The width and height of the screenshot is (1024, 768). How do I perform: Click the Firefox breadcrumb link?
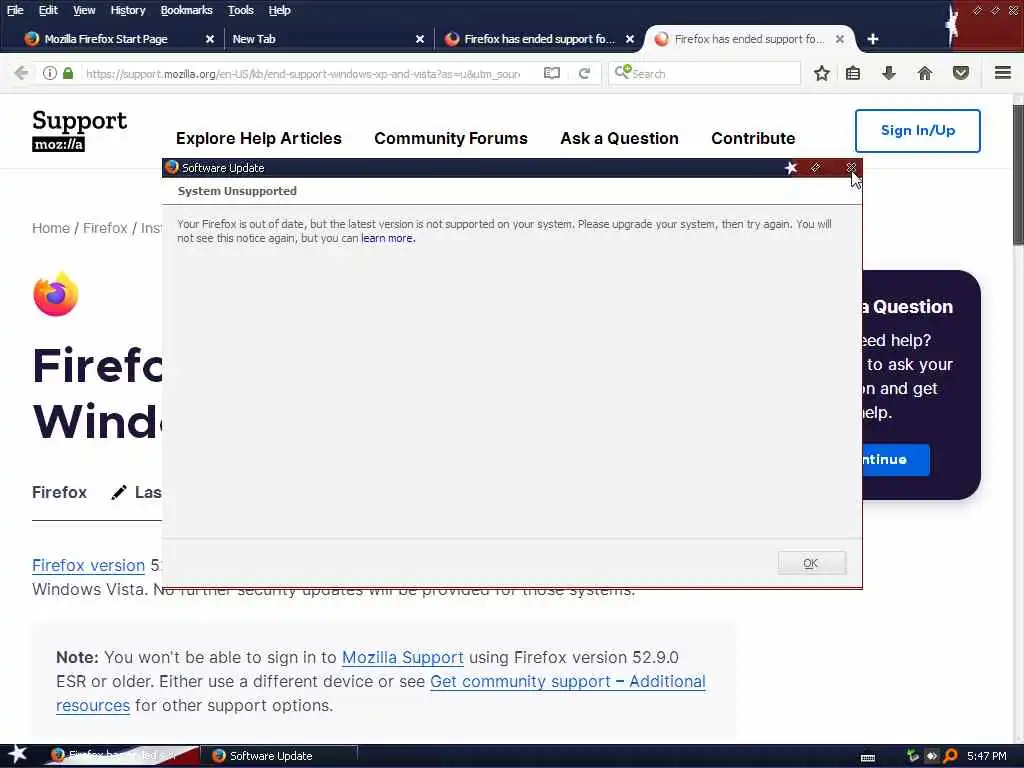click(105, 228)
